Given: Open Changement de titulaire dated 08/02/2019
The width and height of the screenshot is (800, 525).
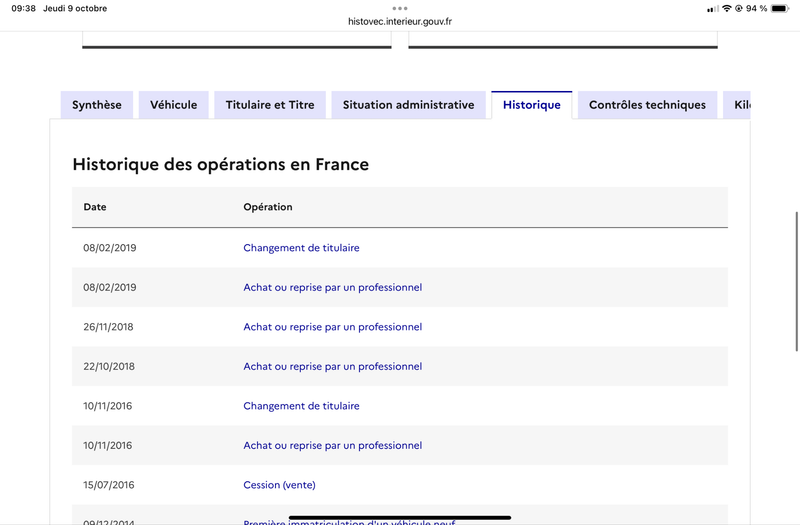Looking at the screenshot, I should coord(301,248).
